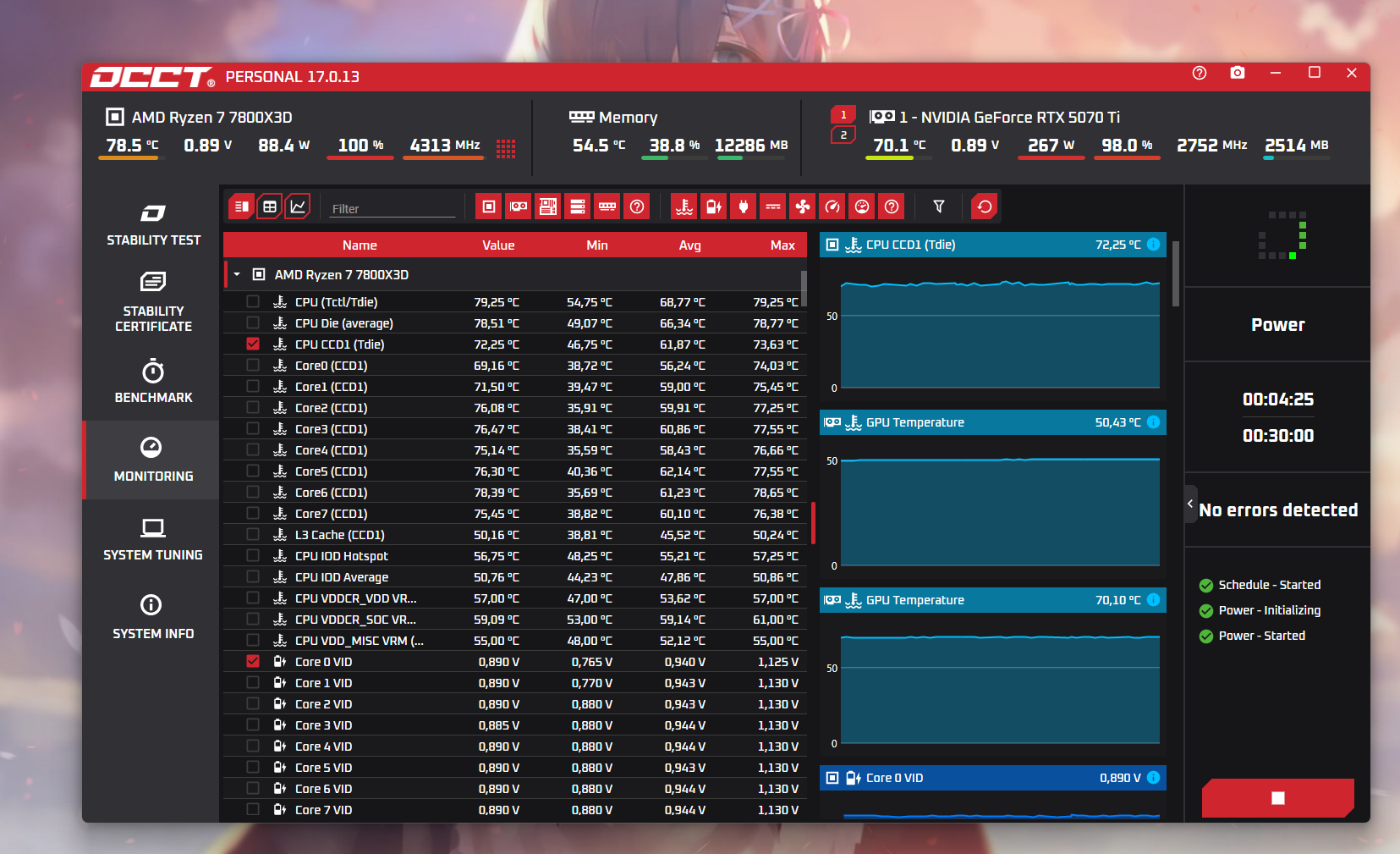This screenshot has height=854, width=1400.
Task: Click the 'No errors detected' status
Action: pyautogui.click(x=1278, y=510)
